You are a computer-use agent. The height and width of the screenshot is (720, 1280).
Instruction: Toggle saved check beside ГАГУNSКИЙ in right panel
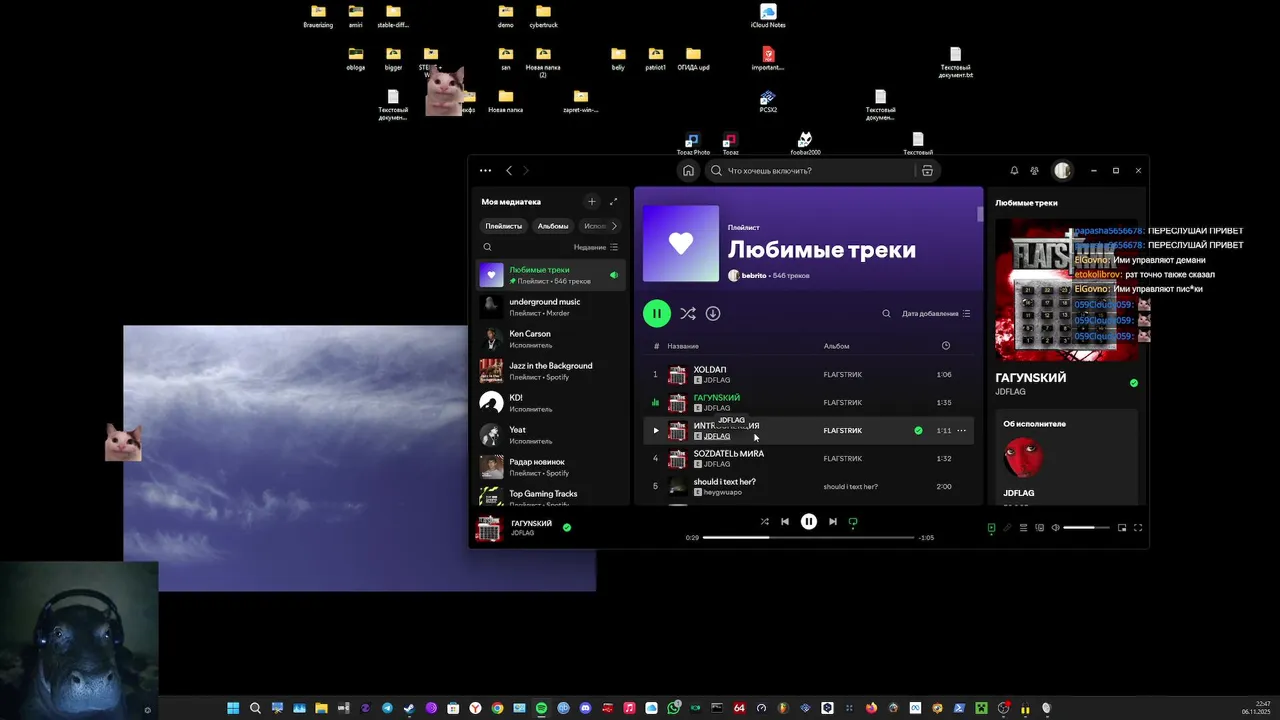coord(1133,383)
